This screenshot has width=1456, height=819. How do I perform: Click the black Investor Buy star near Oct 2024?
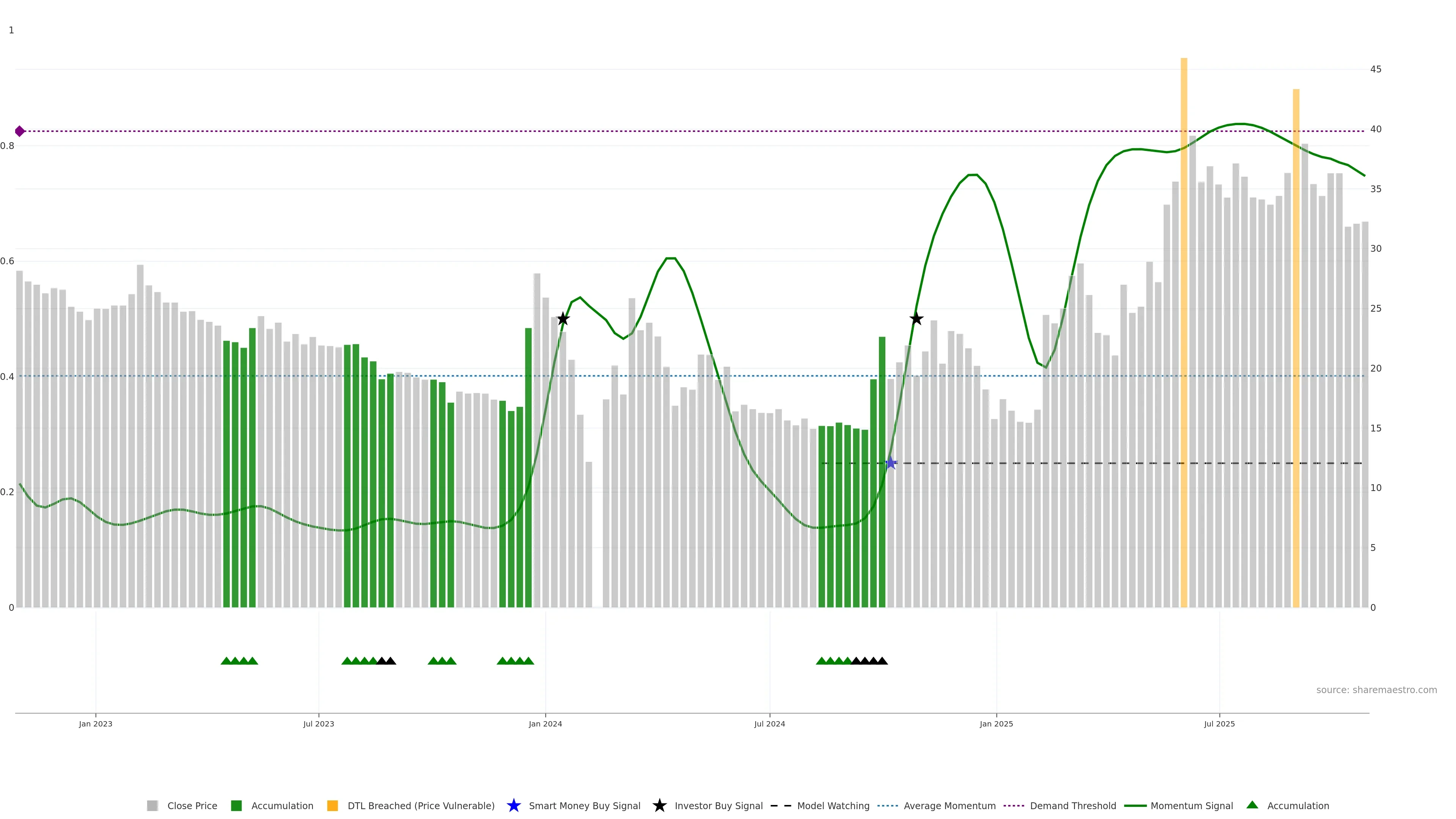(916, 319)
